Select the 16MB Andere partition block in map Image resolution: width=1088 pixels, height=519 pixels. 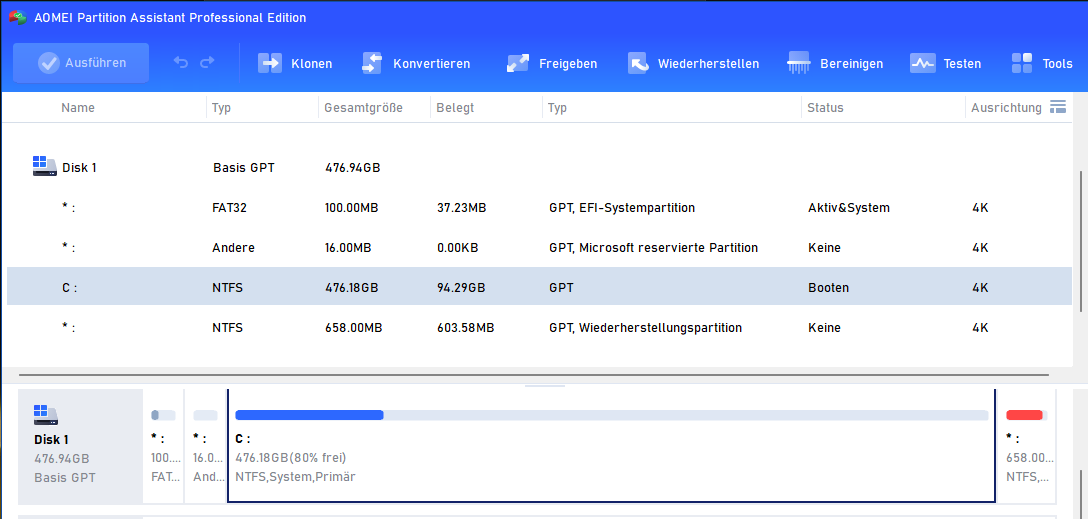pyautogui.click(x=206, y=446)
